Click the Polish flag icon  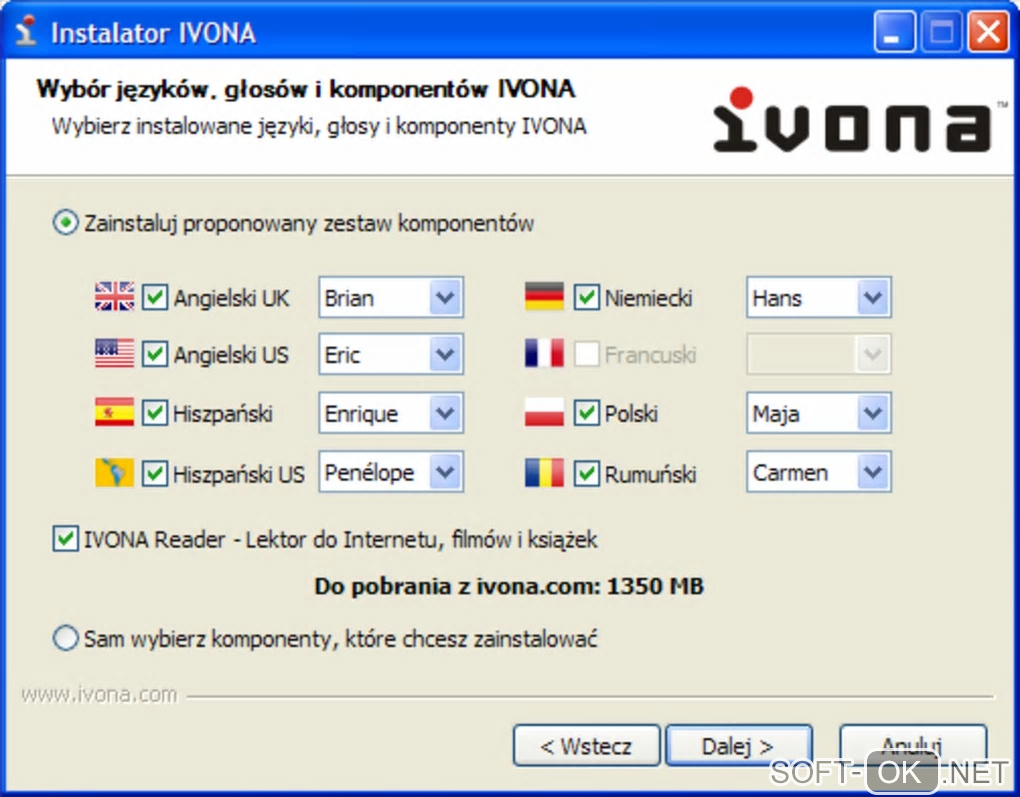[x=544, y=412]
